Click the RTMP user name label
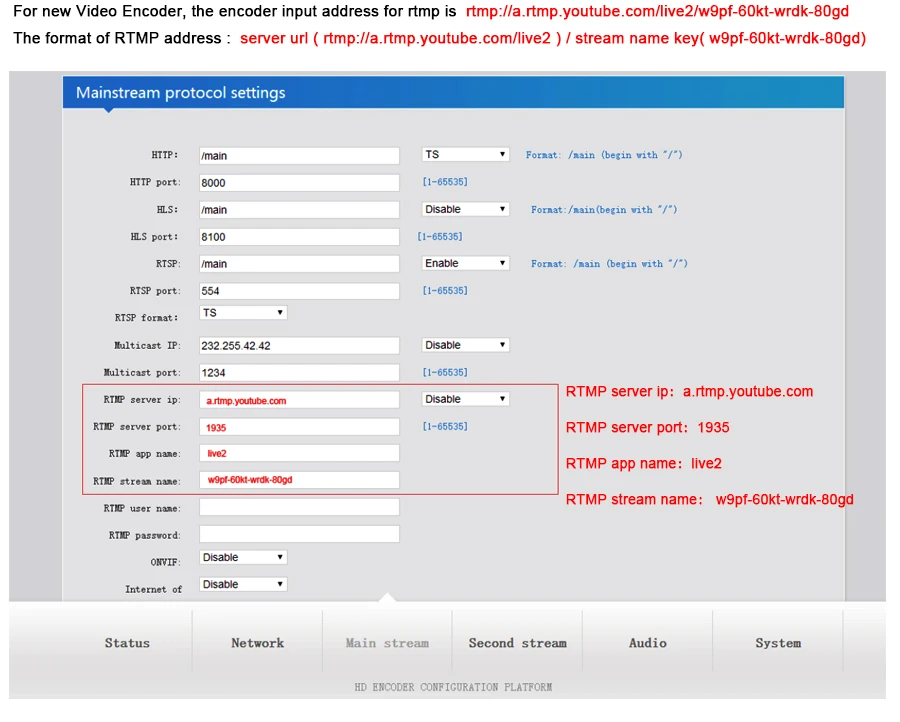 tap(142, 508)
